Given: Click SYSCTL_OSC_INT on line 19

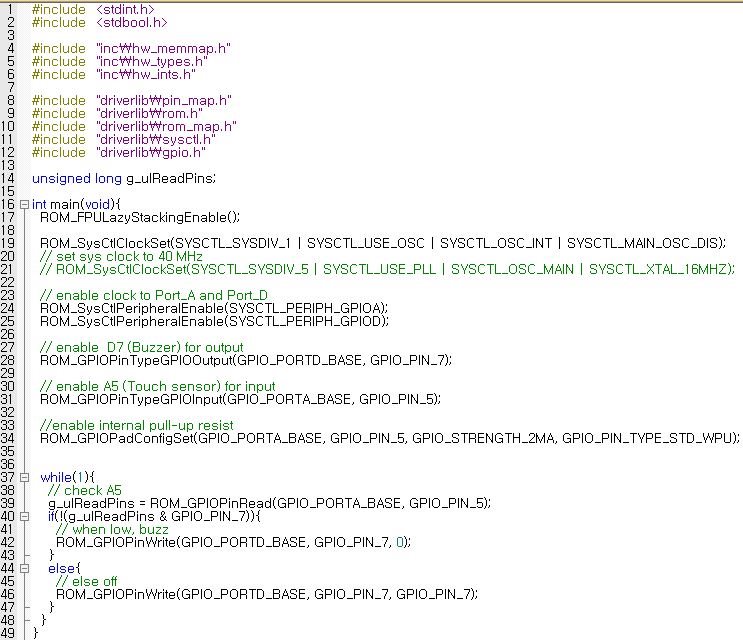Looking at the screenshot, I should click(x=496, y=243).
